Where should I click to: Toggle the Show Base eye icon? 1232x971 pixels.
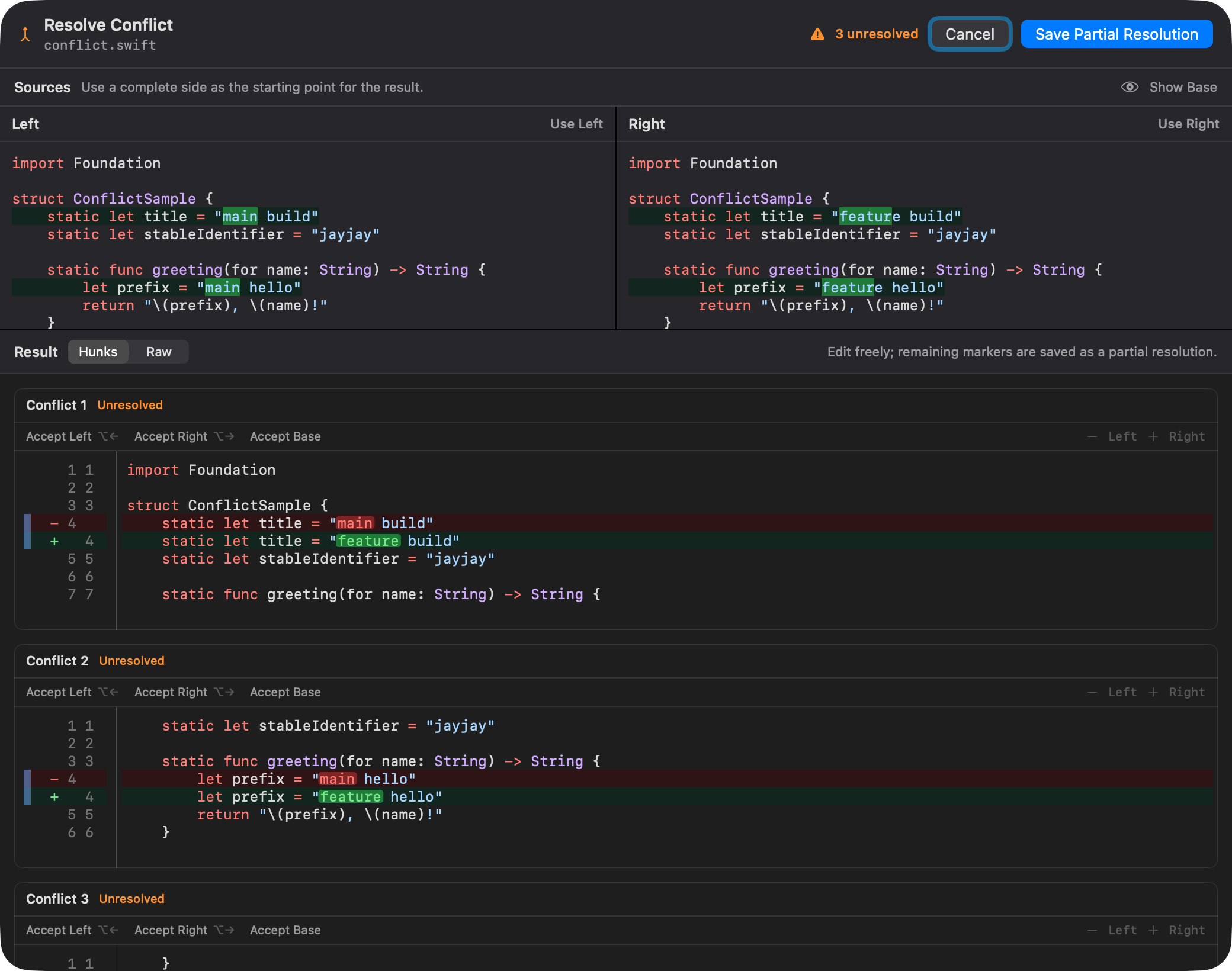[1130, 87]
